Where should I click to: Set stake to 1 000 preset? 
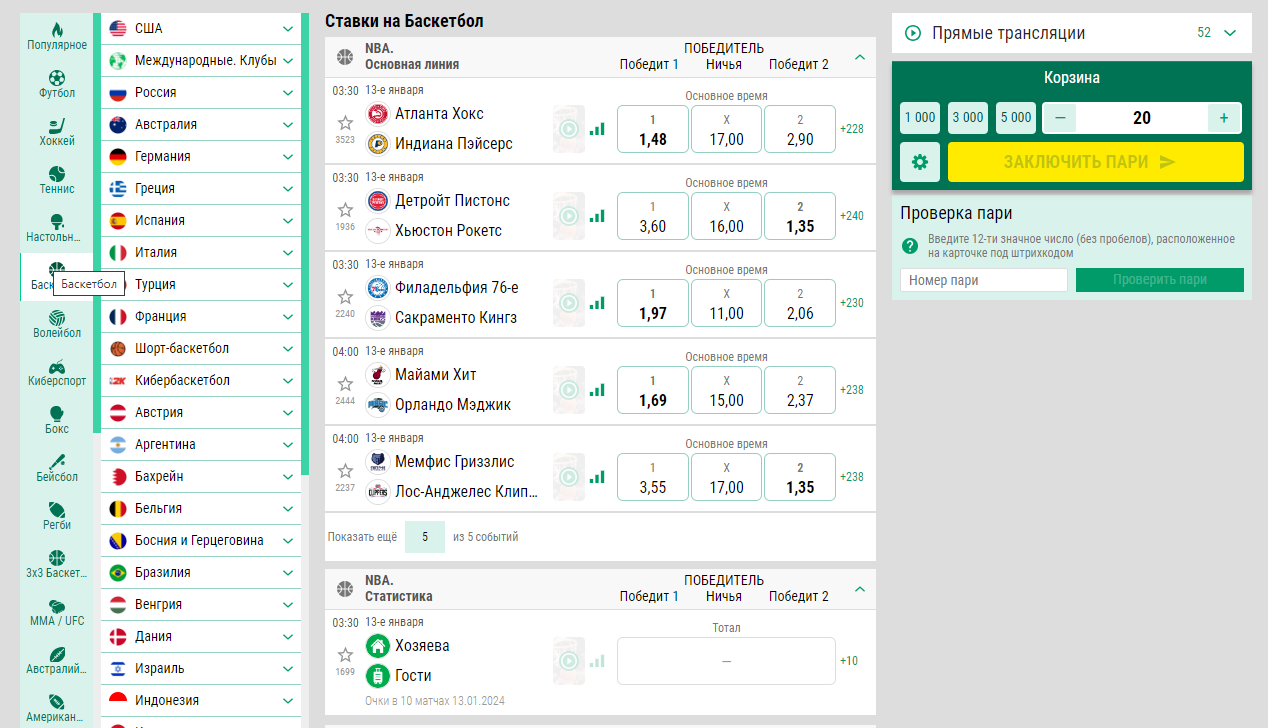[x=920, y=117]
